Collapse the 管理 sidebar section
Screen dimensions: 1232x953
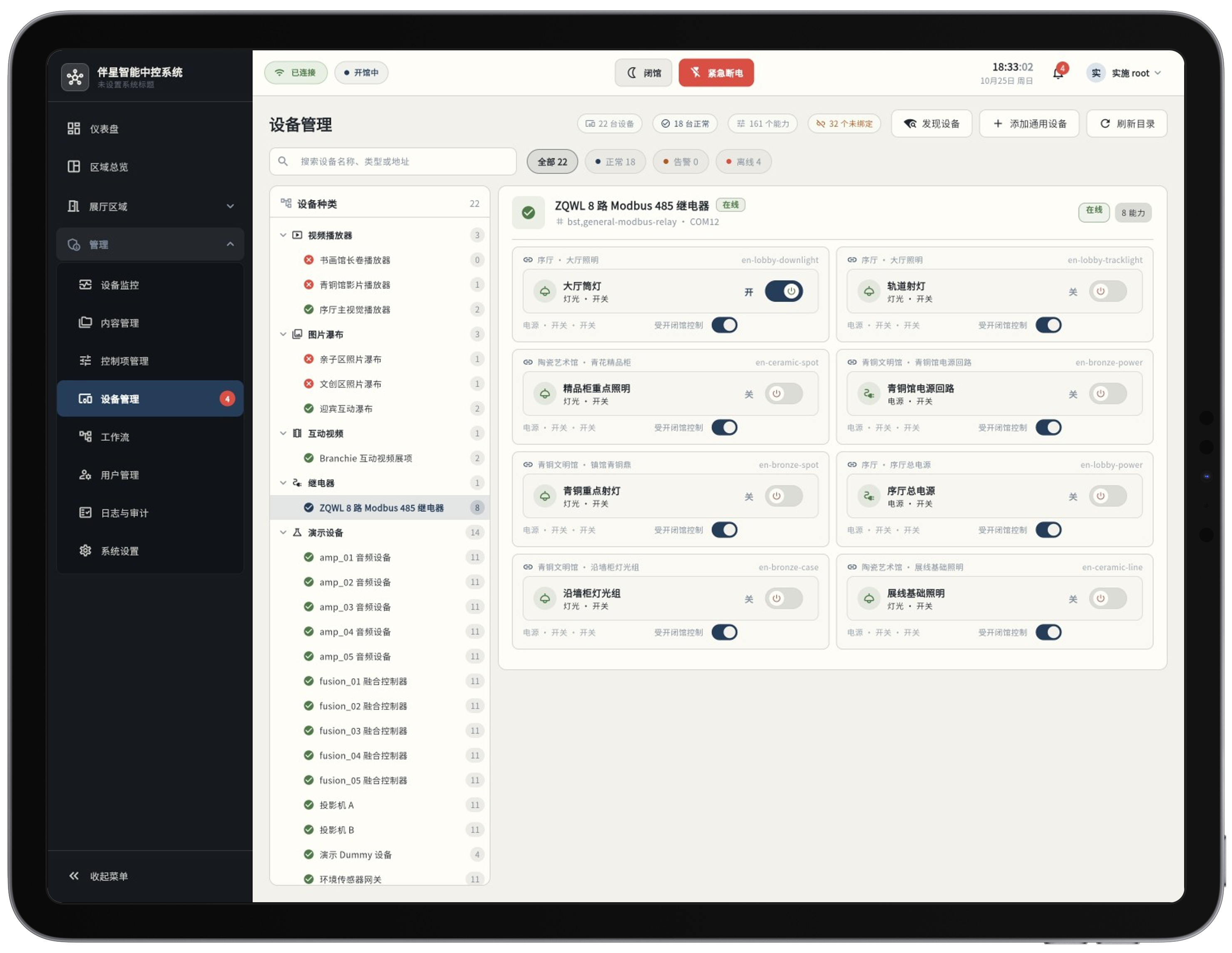click(150, 244)
